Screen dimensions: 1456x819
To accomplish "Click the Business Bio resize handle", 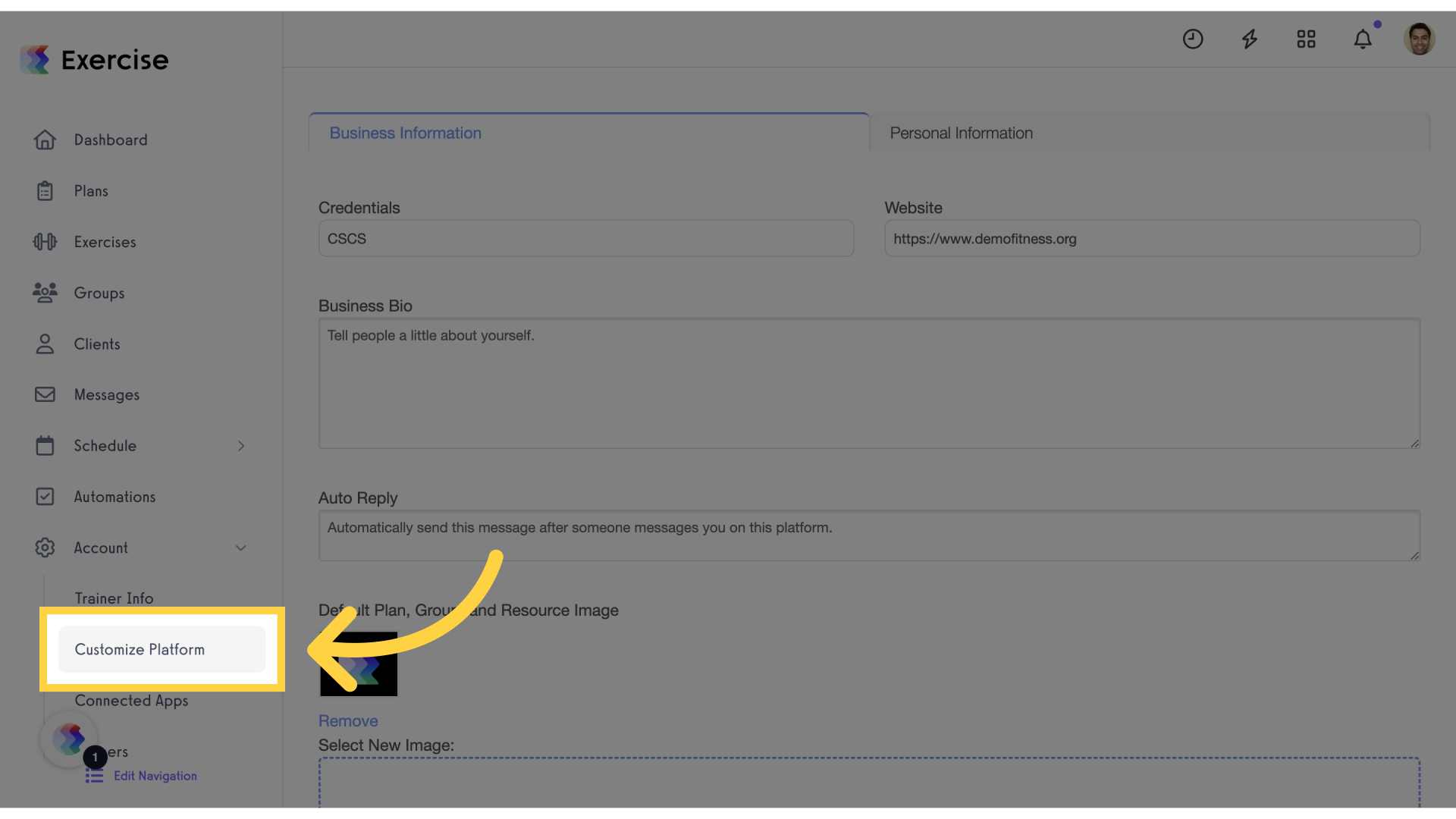I will point(1414,443).
